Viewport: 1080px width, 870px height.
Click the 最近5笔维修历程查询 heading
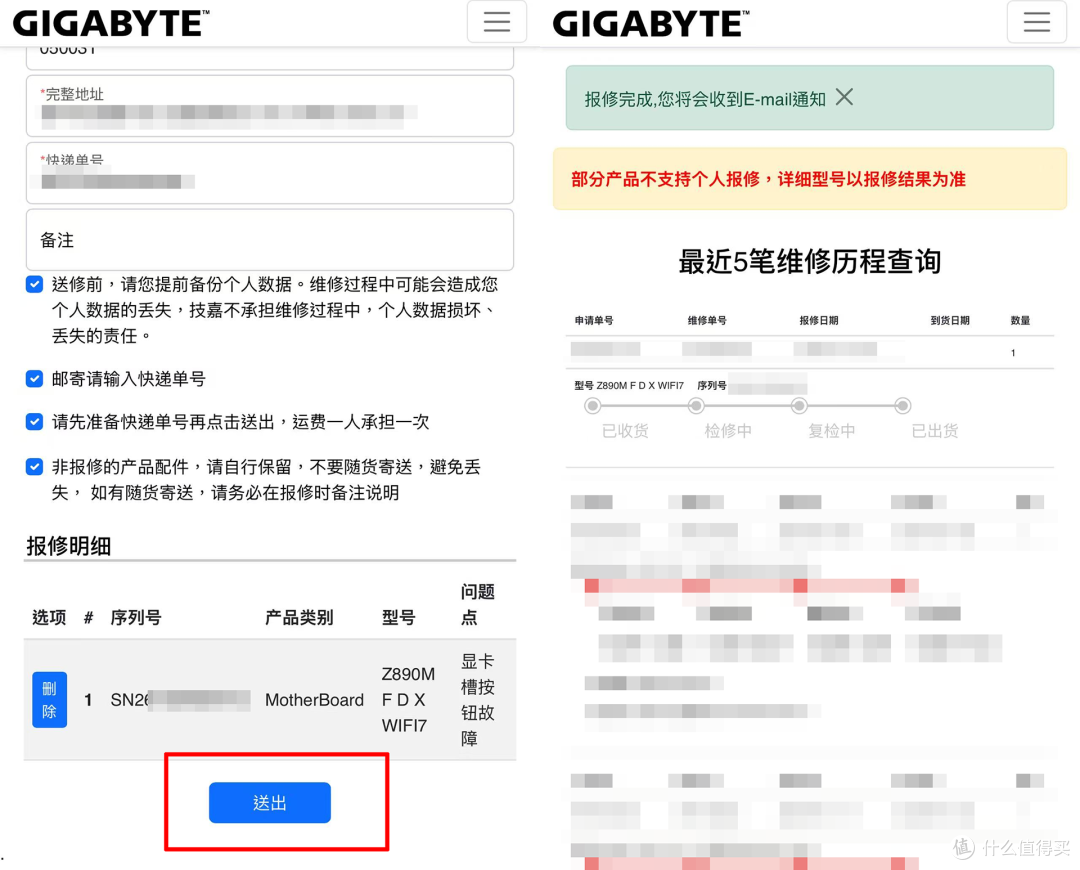810,262
